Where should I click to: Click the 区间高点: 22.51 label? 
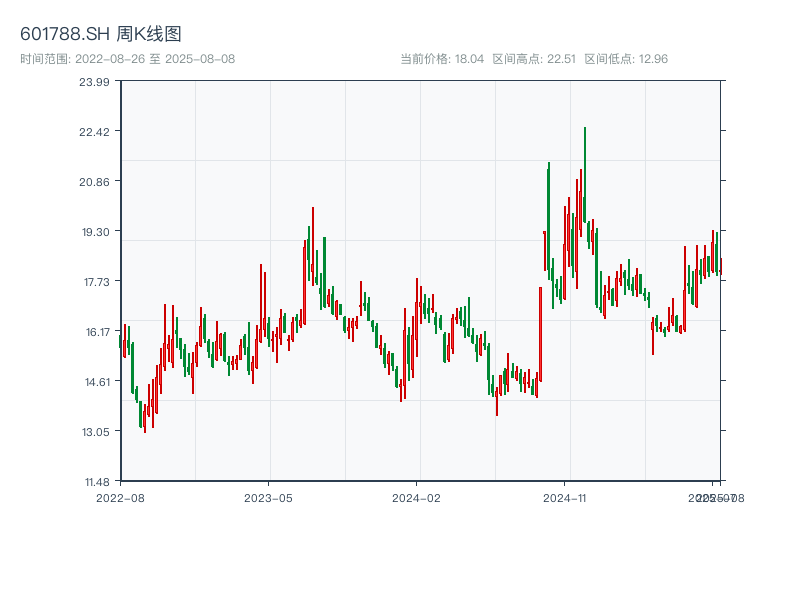click(x=534, y=59)
